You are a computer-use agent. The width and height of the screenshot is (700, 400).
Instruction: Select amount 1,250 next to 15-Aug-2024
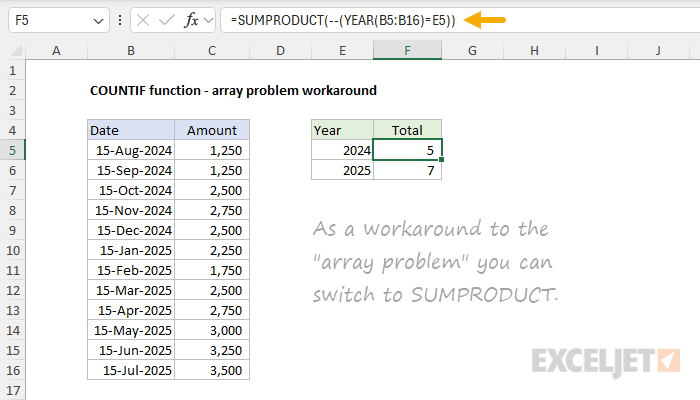pos(212,150)
